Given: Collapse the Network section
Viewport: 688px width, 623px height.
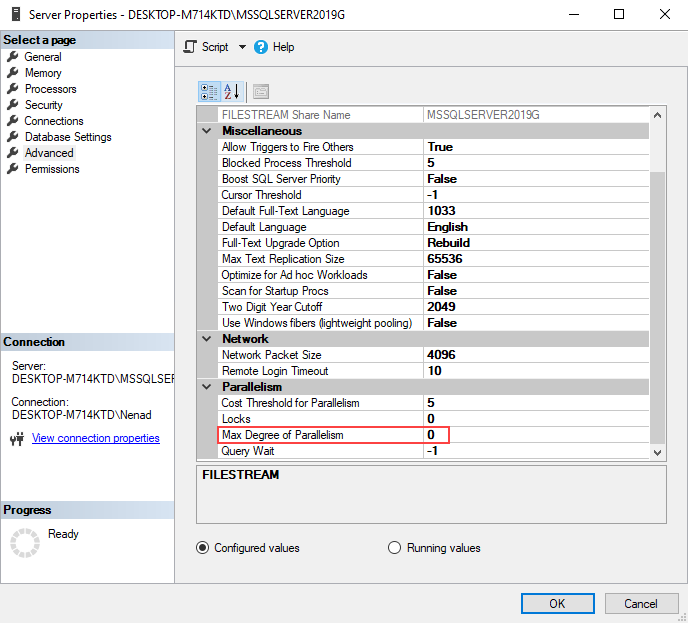Looking at the screenshot, I should coord(207,339).
